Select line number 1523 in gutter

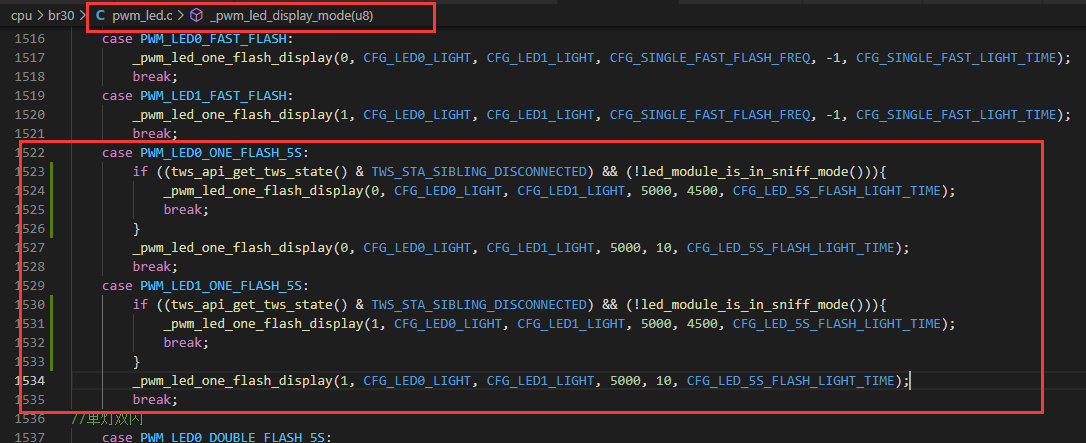pyautogui.click(x=29, y=172)
